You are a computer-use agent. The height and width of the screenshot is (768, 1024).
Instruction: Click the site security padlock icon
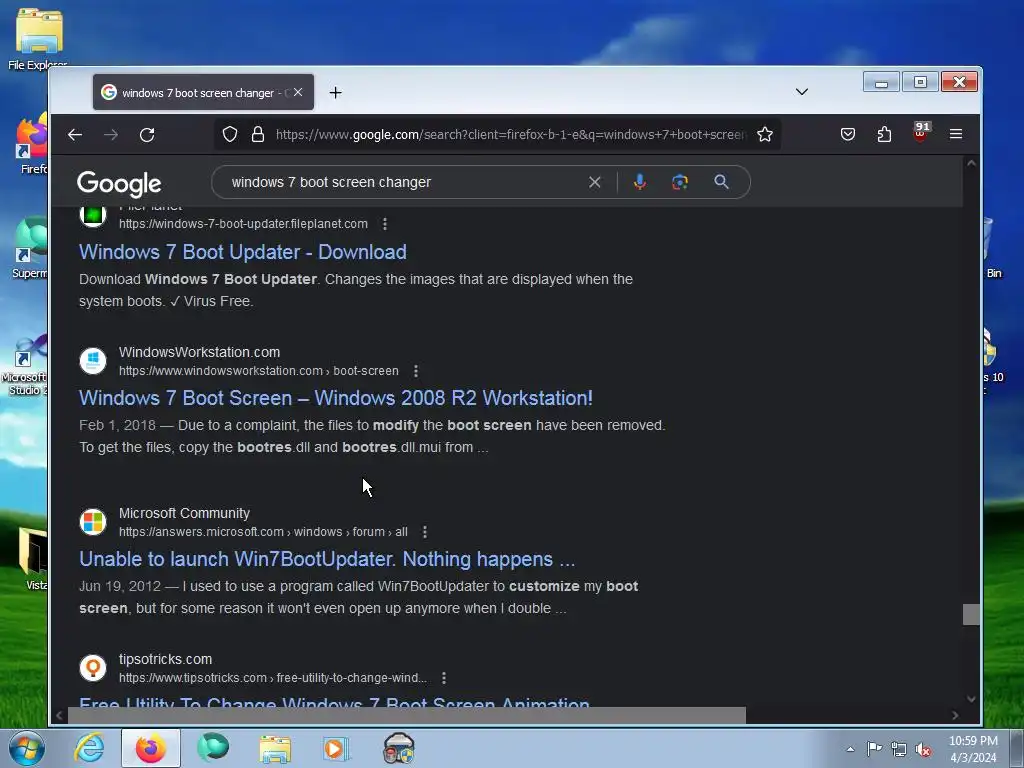pos(258,135)
